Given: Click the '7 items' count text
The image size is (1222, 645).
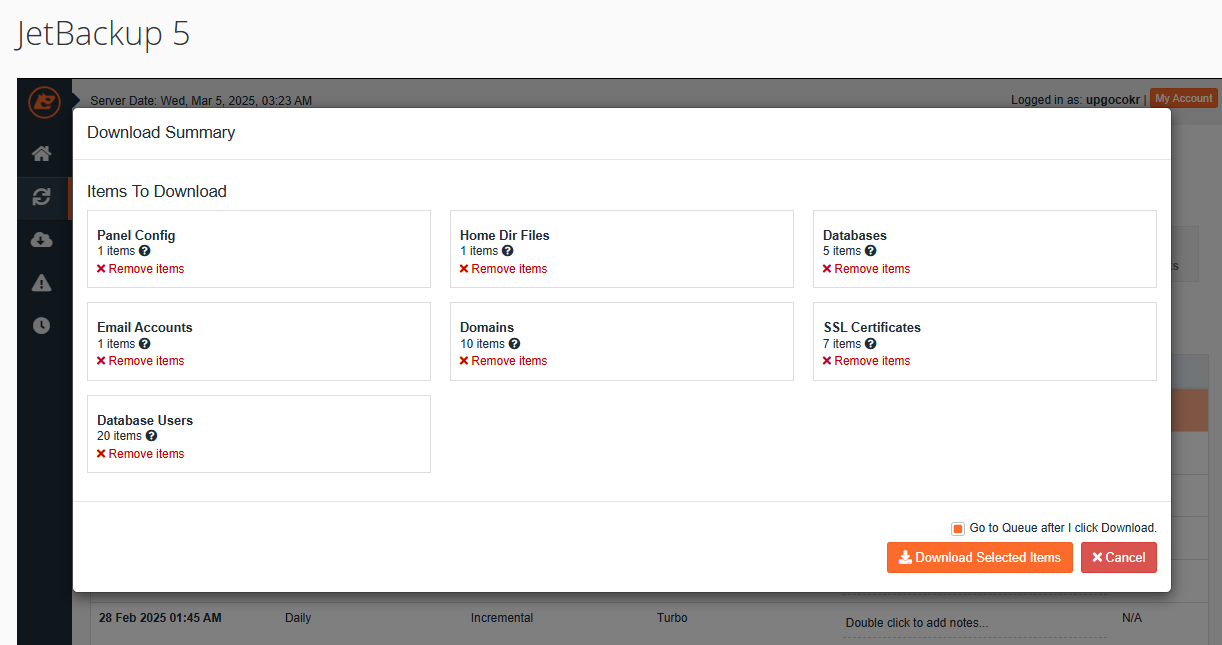Looking at the screenshot, I should [x=842, y=344].
